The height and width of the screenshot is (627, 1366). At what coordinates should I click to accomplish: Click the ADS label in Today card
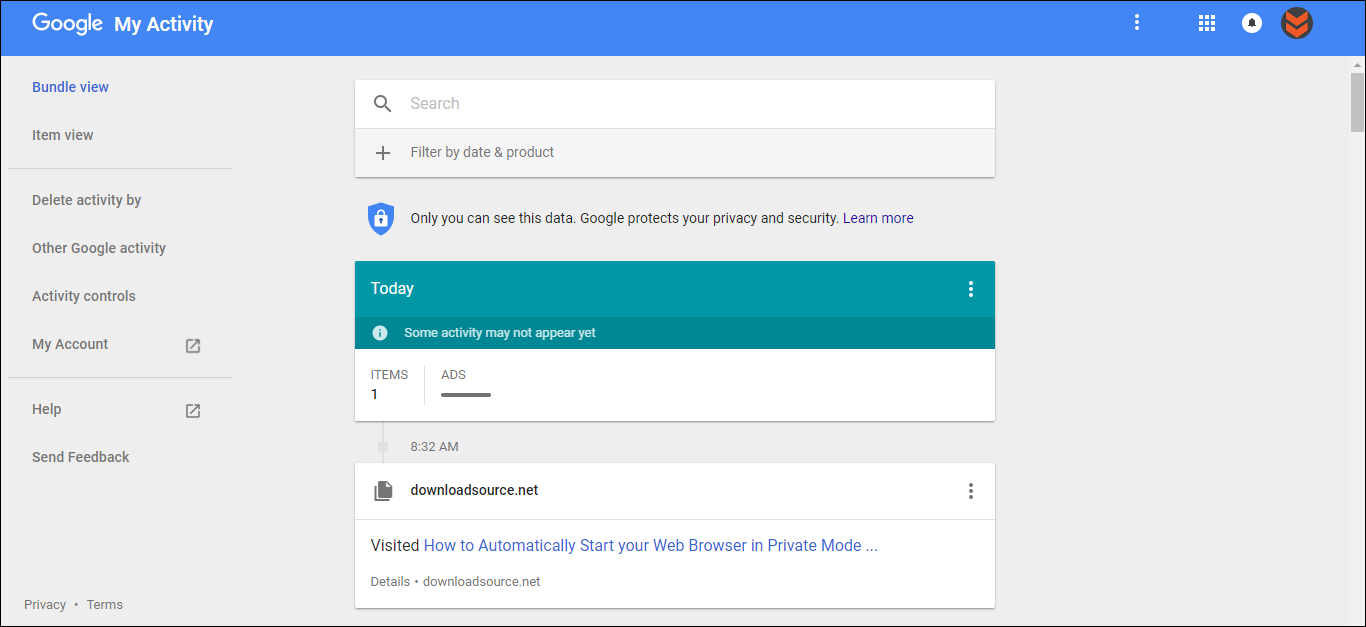click(x=454, y=375)
